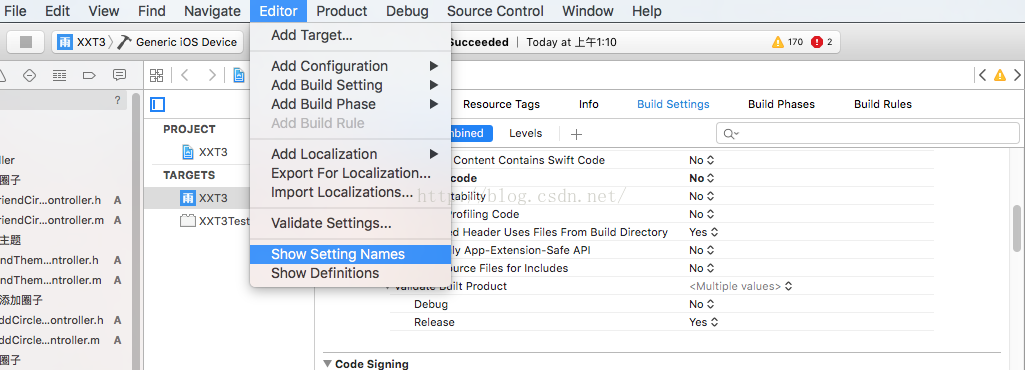1025x370 pixels.
Task: Open the related items grid icon
Action: click(x=156, y=75)
